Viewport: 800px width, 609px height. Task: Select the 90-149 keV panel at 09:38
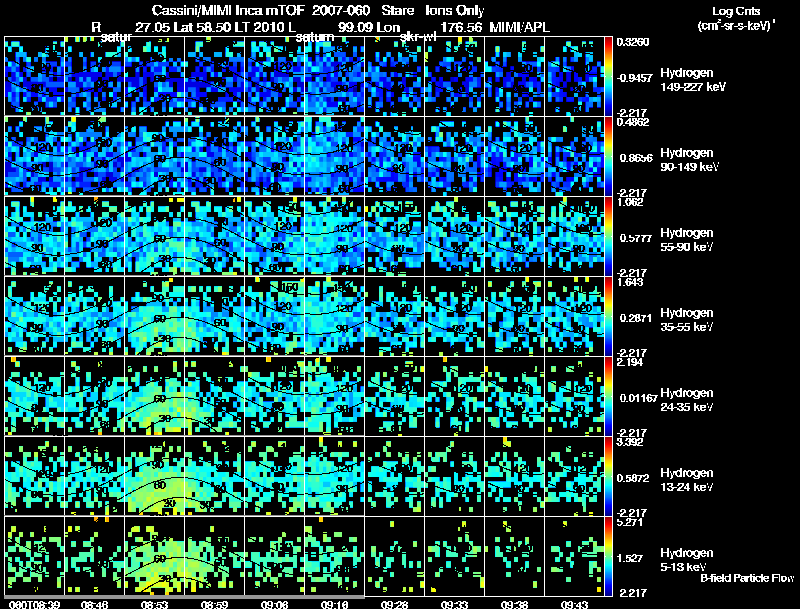(514, 156)
